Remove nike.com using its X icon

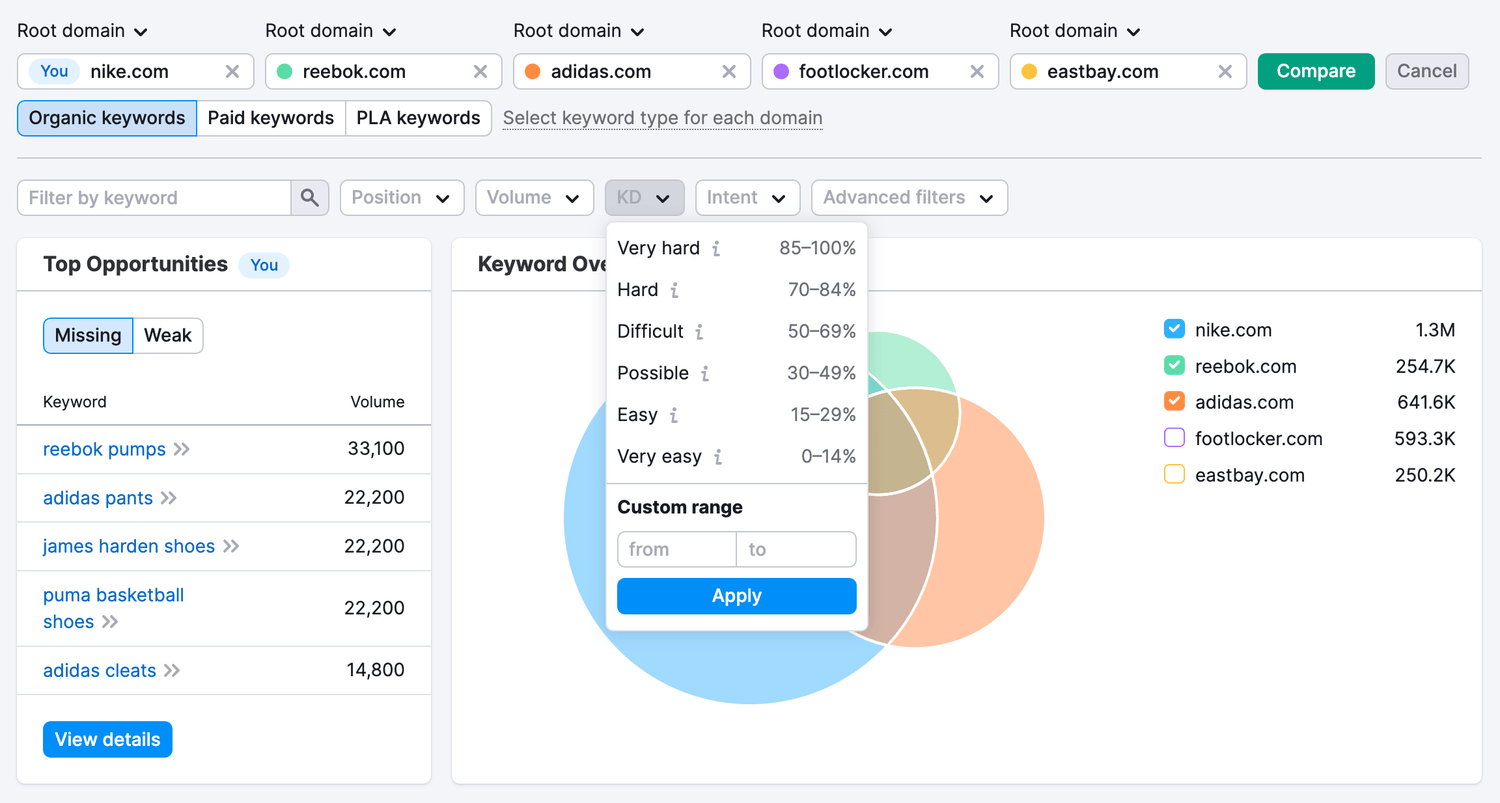pos(232,71)
